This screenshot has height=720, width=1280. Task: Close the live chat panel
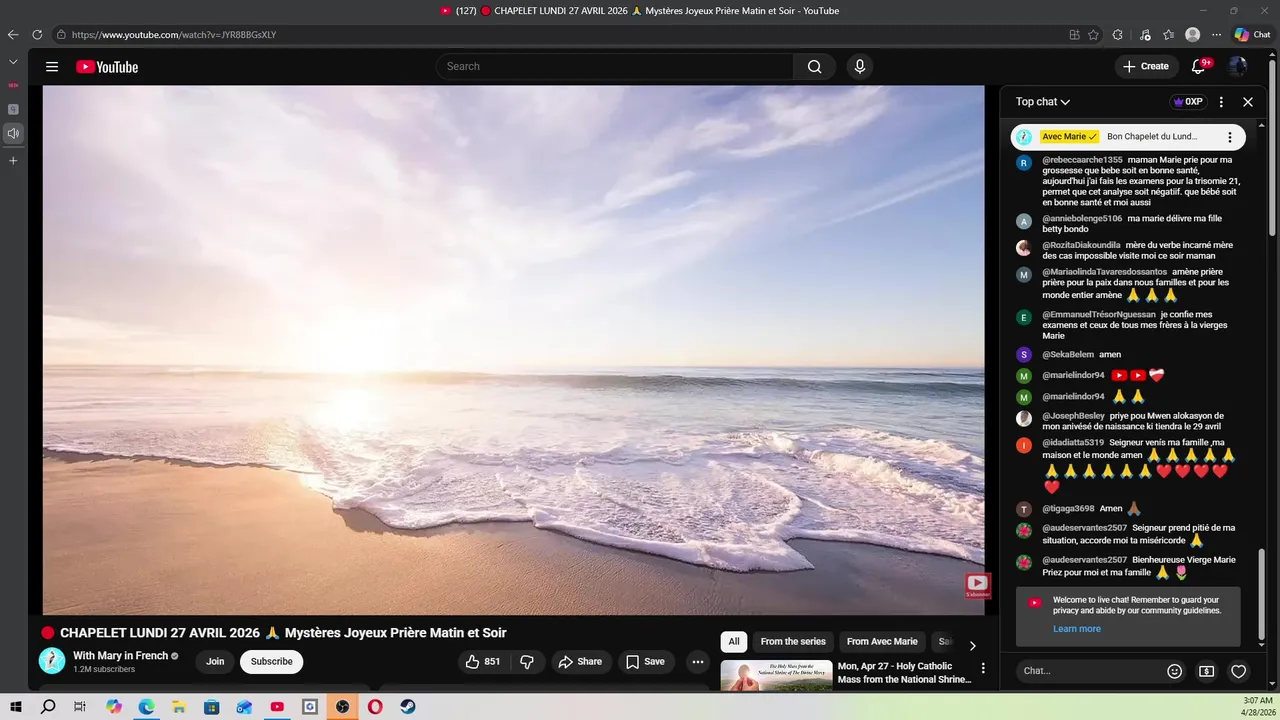[1248, 102]
